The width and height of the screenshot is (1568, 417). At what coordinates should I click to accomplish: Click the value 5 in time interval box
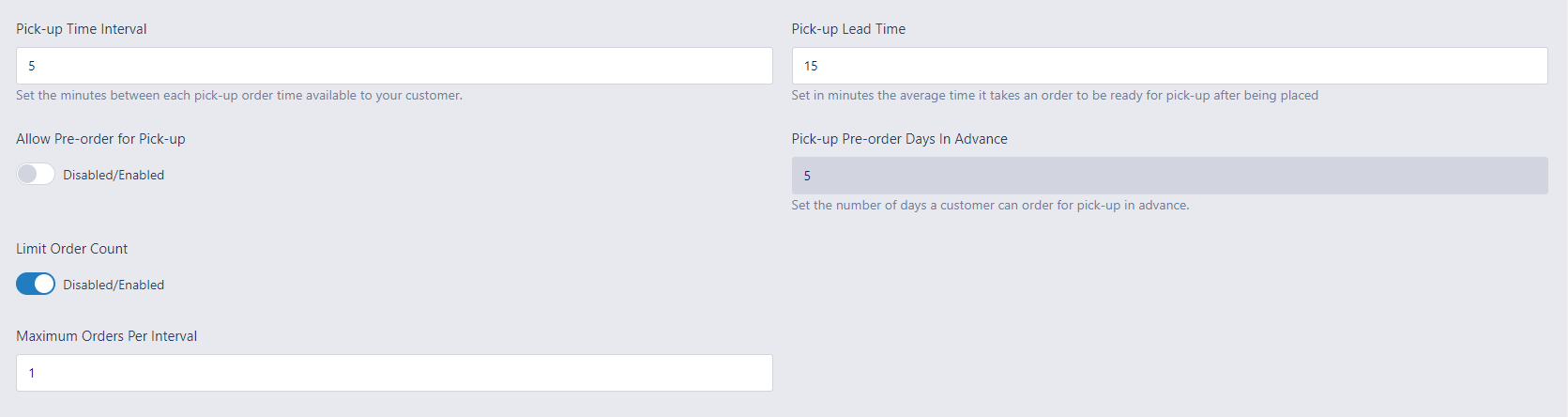click(32, 66)
